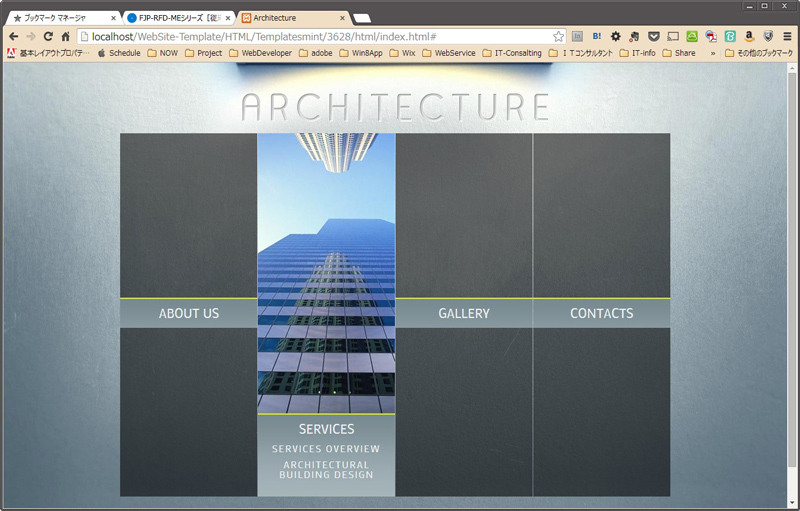
Task: Click the ARCHITECTURE logo title
Action: click(x=395, y=107)
